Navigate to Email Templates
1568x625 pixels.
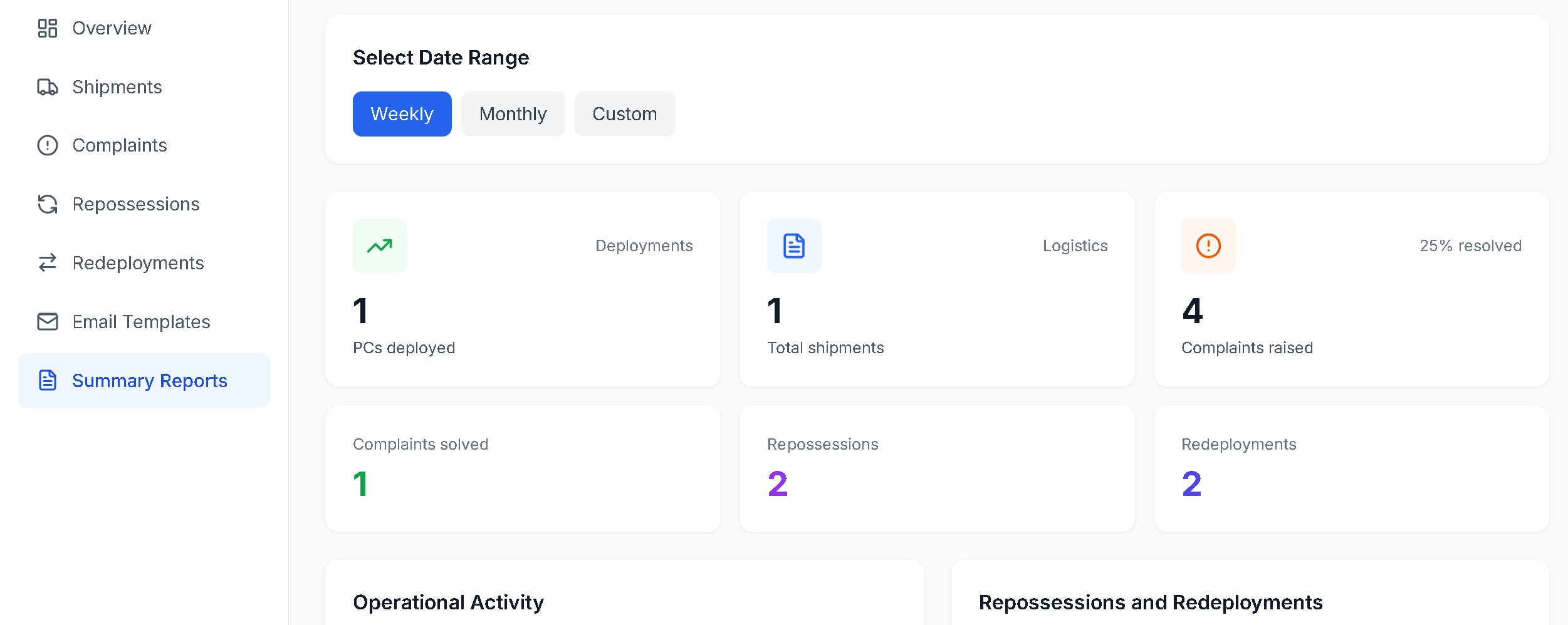click(141, 322)
